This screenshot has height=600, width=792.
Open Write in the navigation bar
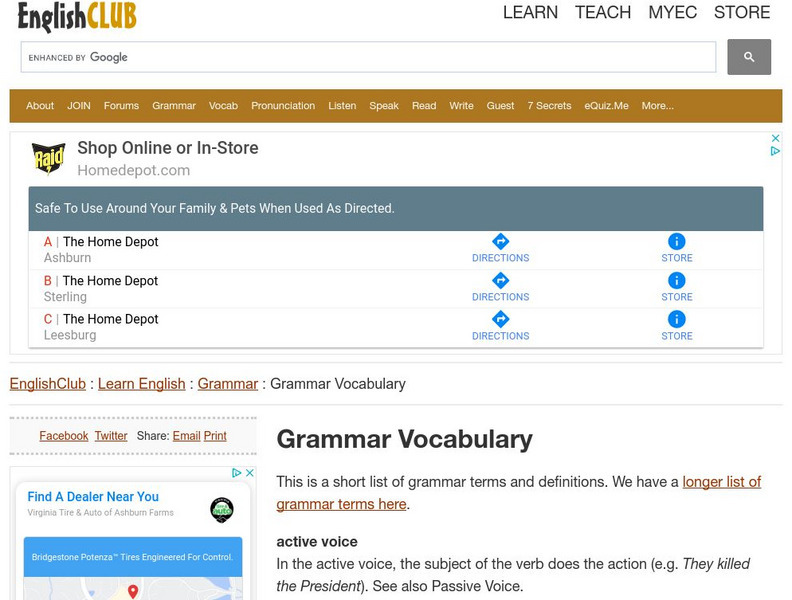pyautogui.click(x=461, y=106)
